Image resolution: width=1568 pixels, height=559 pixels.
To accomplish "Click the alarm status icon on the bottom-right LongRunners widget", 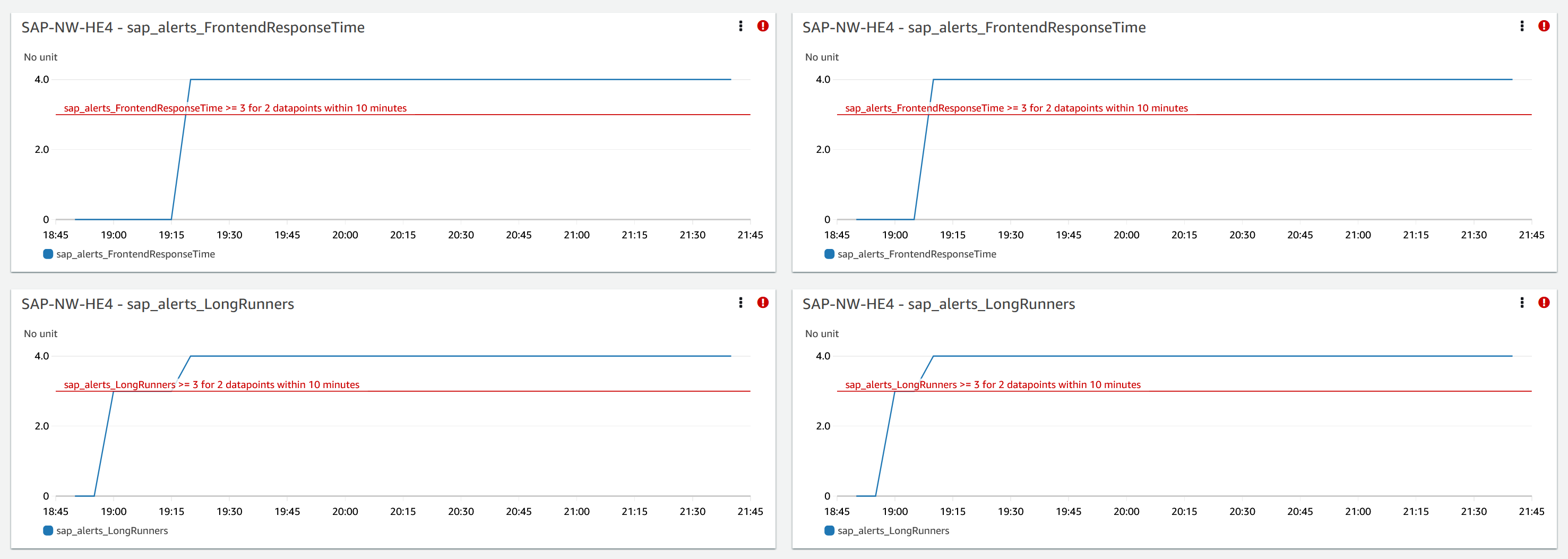I will (1544, 303).
